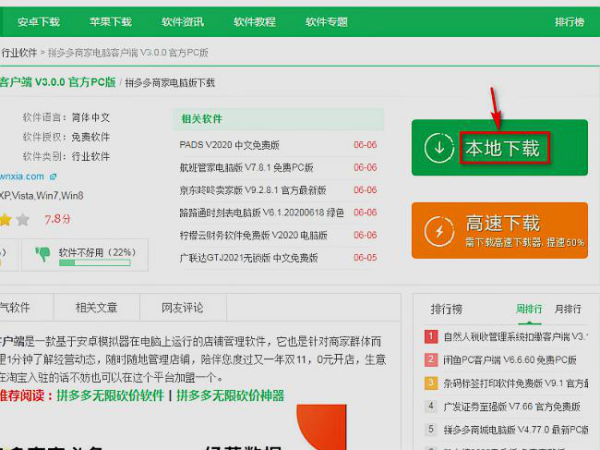Viewport: 600px width, 450px height.
Task: Click the gray number 5 rank badge
Action: [x=431, y=430]
